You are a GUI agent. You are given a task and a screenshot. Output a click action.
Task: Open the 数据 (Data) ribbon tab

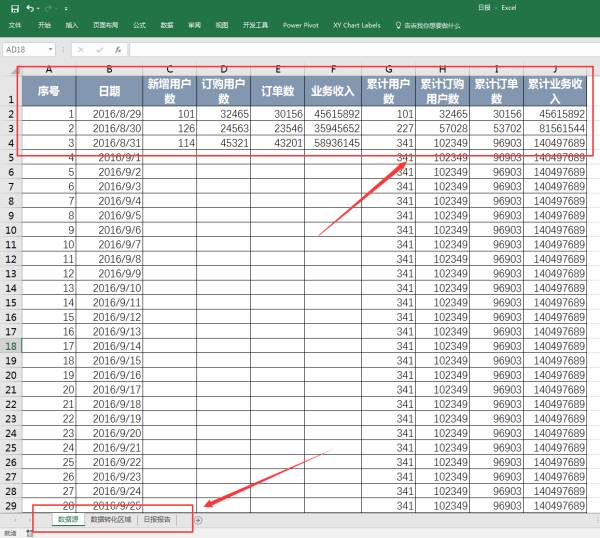(166, 25)
